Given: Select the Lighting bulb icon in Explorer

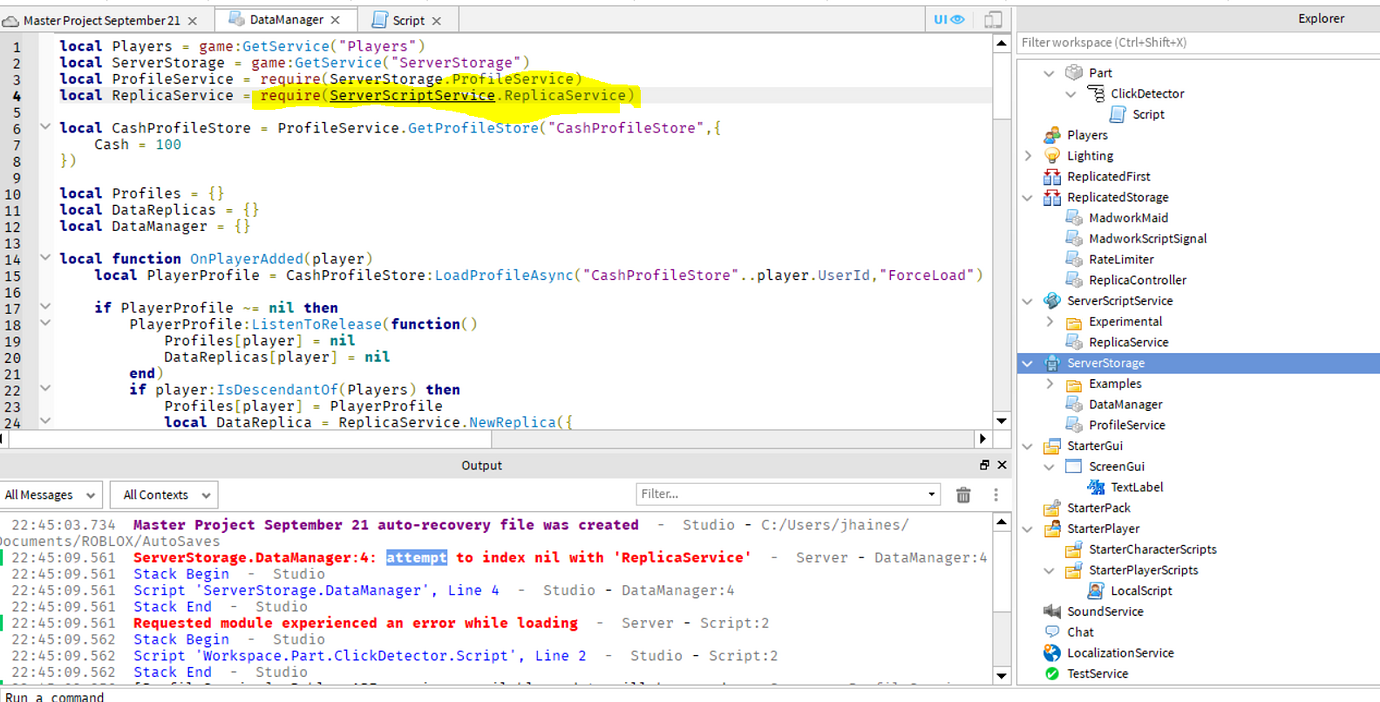Looking at the screenshot, I should pos(1051,155).
